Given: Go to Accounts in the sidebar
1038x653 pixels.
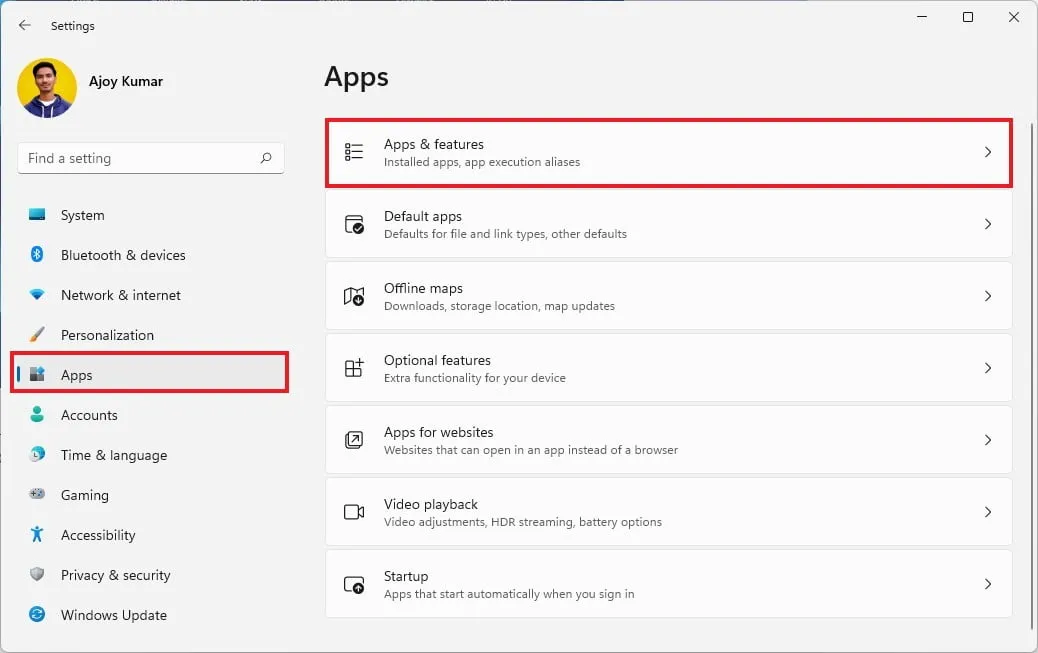Looking at the screenshot, I should coord(89,415).
